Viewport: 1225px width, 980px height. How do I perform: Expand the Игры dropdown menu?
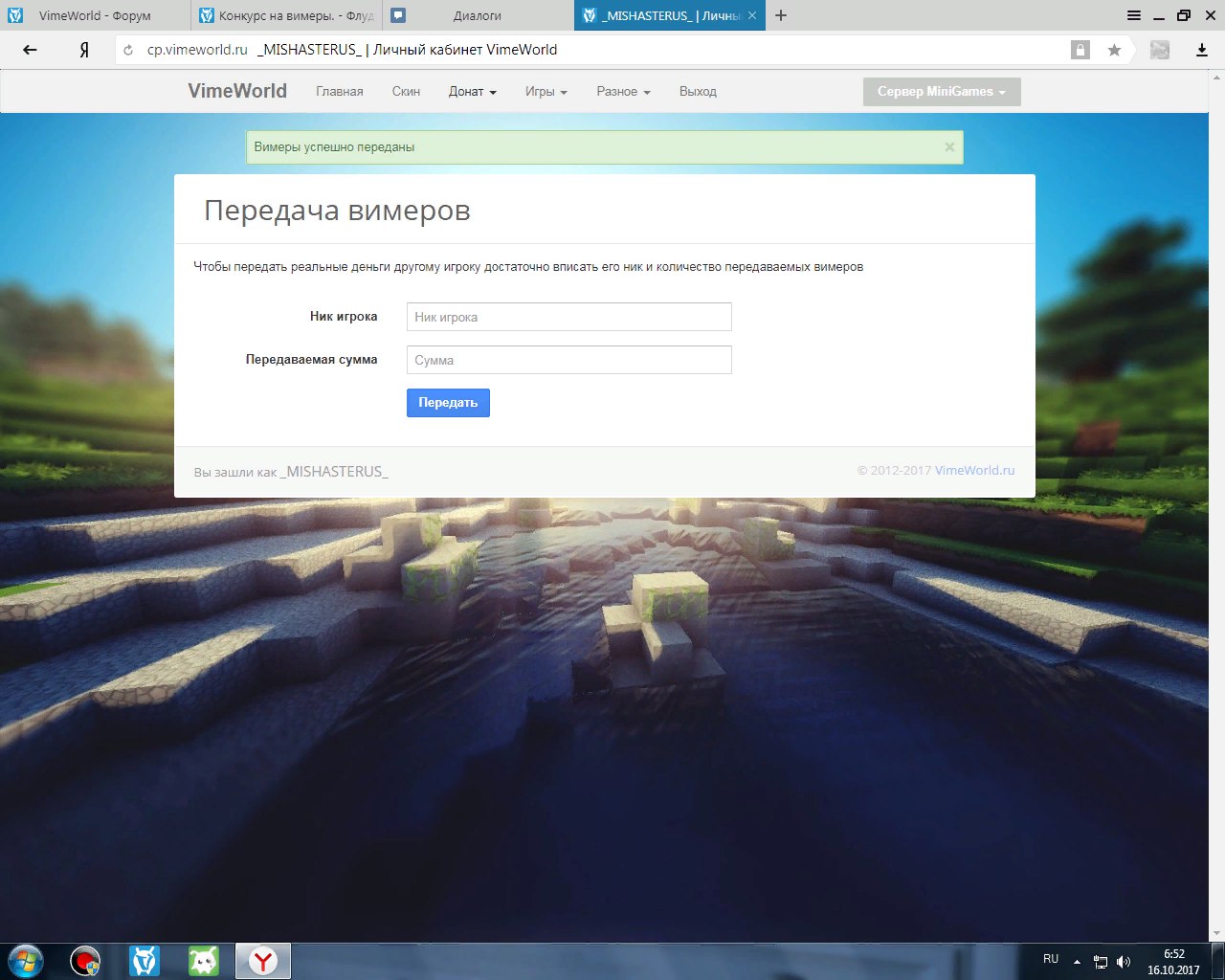click(x=546, y=92)
